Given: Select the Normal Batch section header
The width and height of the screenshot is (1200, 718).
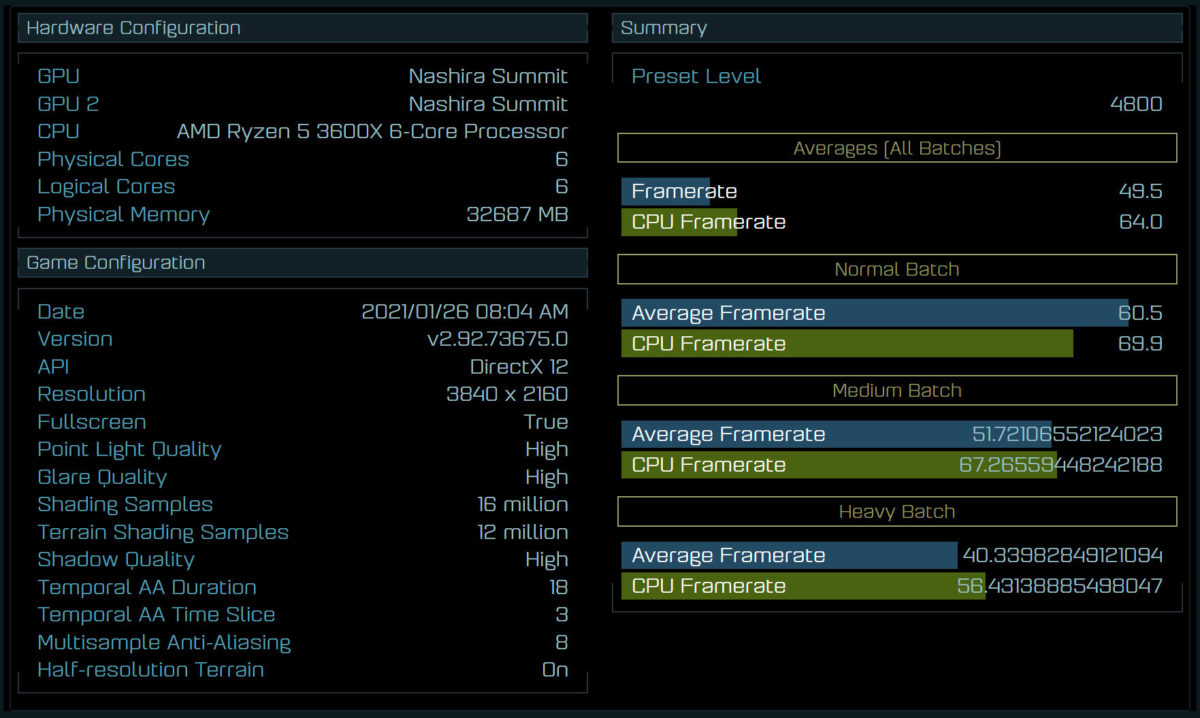Looking at the screenshot, I should [x=897, y=269].
